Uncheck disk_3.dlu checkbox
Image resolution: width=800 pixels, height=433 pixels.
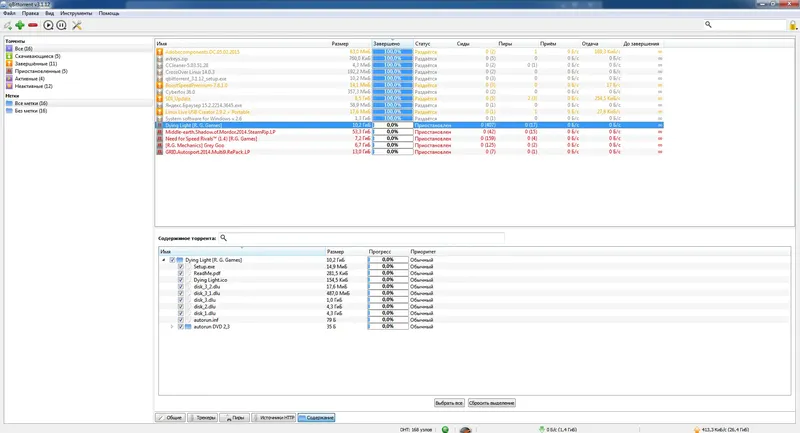tap(181, 300)
